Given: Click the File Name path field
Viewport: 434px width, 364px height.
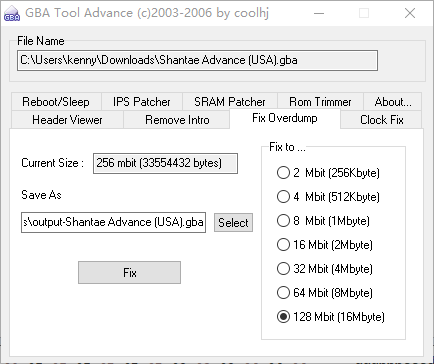Looking at the screenshot, I should [x=197, y=60].
